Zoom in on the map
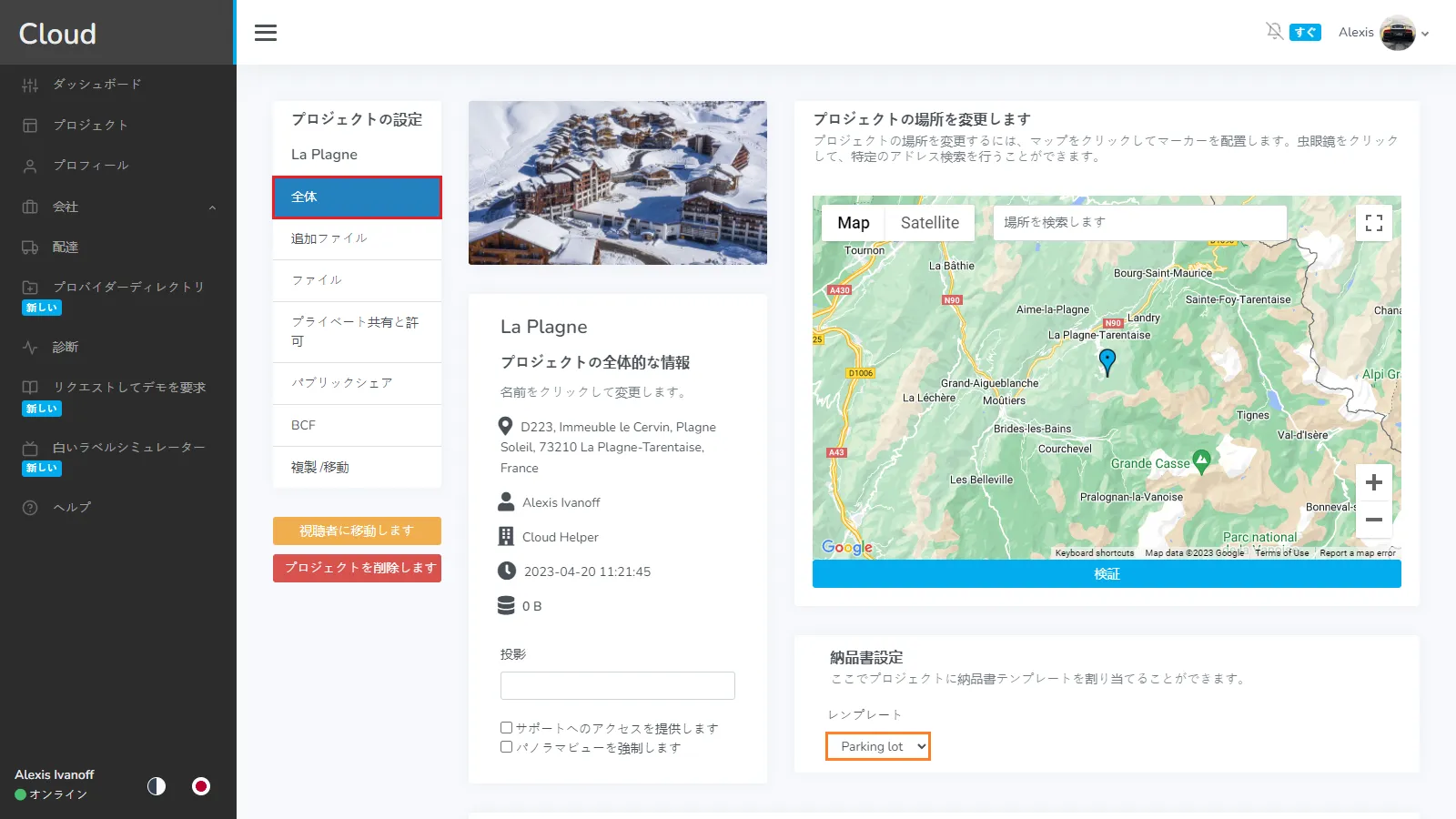 (x=1373, y=482)
